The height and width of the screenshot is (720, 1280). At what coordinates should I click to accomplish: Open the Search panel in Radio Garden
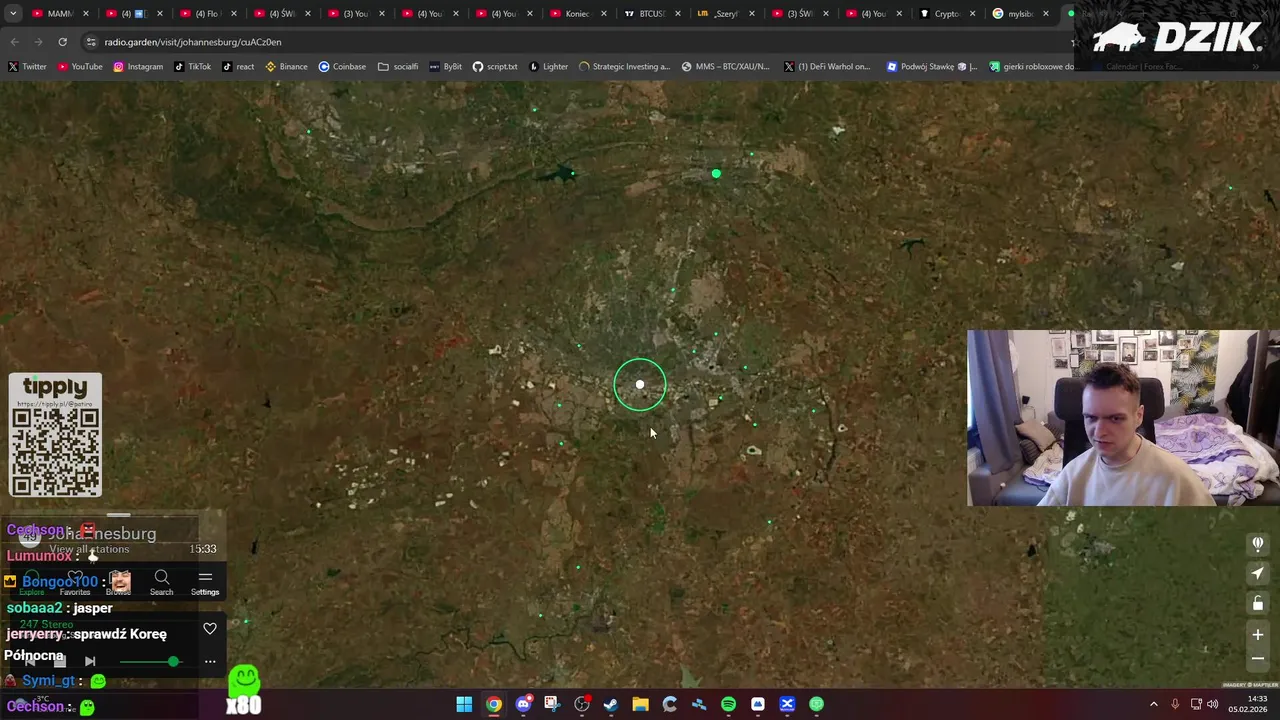click(x=161, y=582)
